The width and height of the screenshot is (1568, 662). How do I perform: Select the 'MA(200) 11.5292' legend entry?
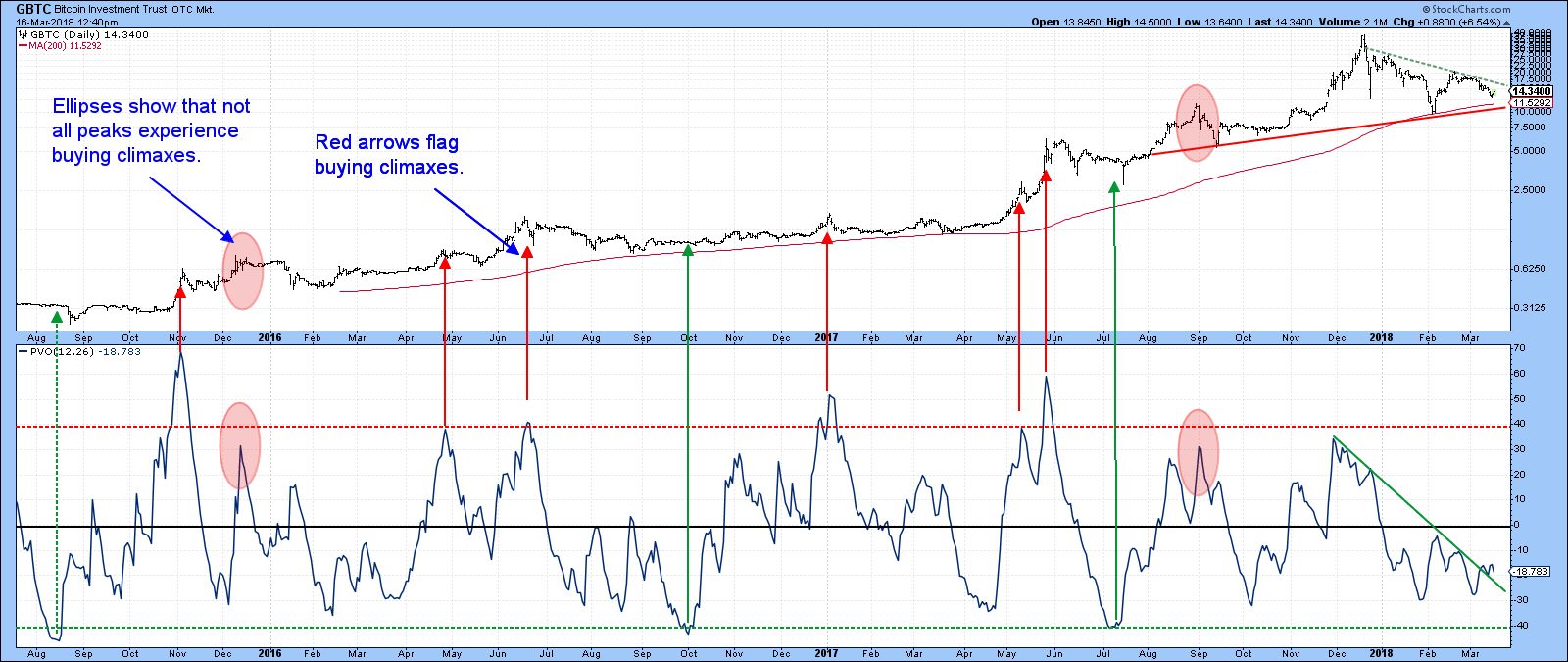[64, 46]
